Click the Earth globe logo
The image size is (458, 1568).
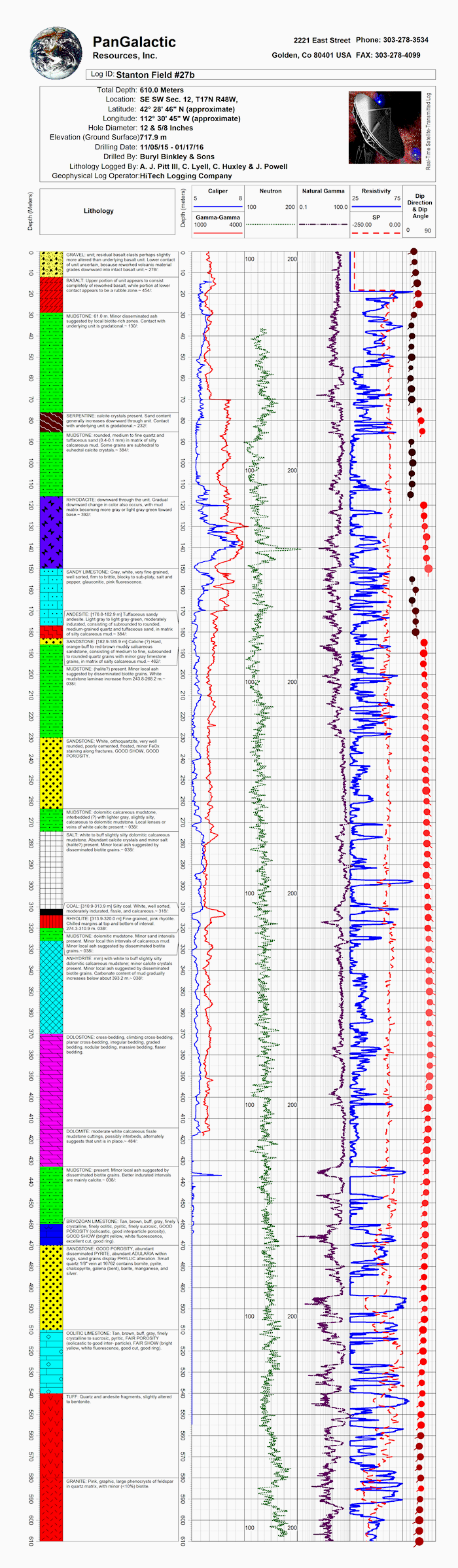56,52
